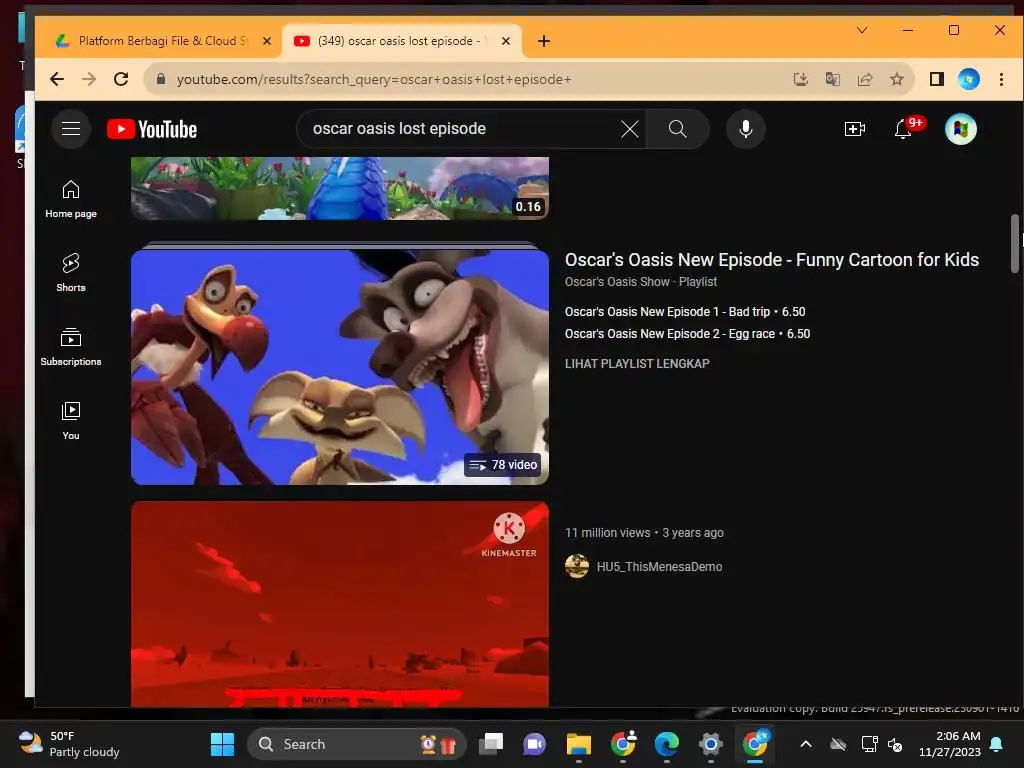
Task: Click the translate page icon
Action: point(833,79)
